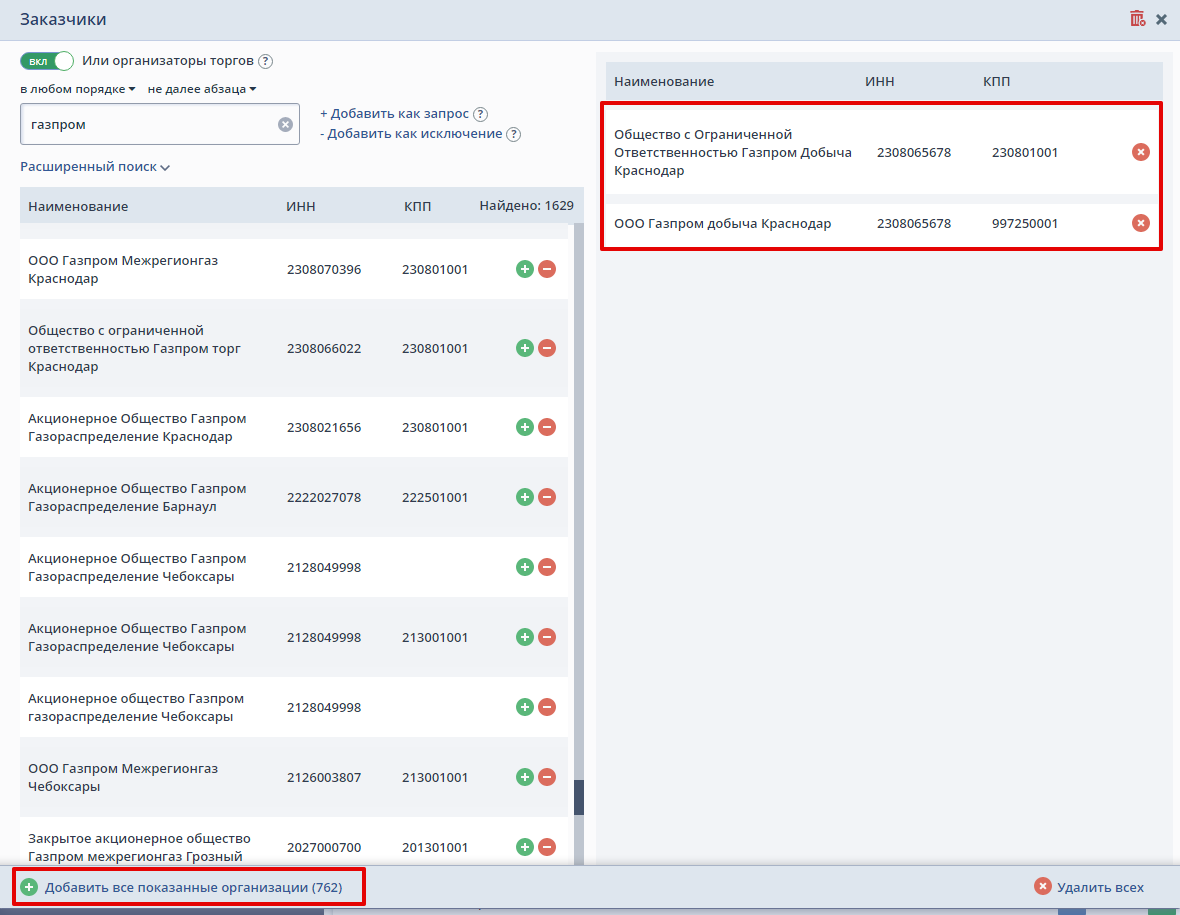The image size is (1180, 915).
Task: Open help for 'Или организаторы торгов'
Action: pyautogui.click(x=265, y=62)
